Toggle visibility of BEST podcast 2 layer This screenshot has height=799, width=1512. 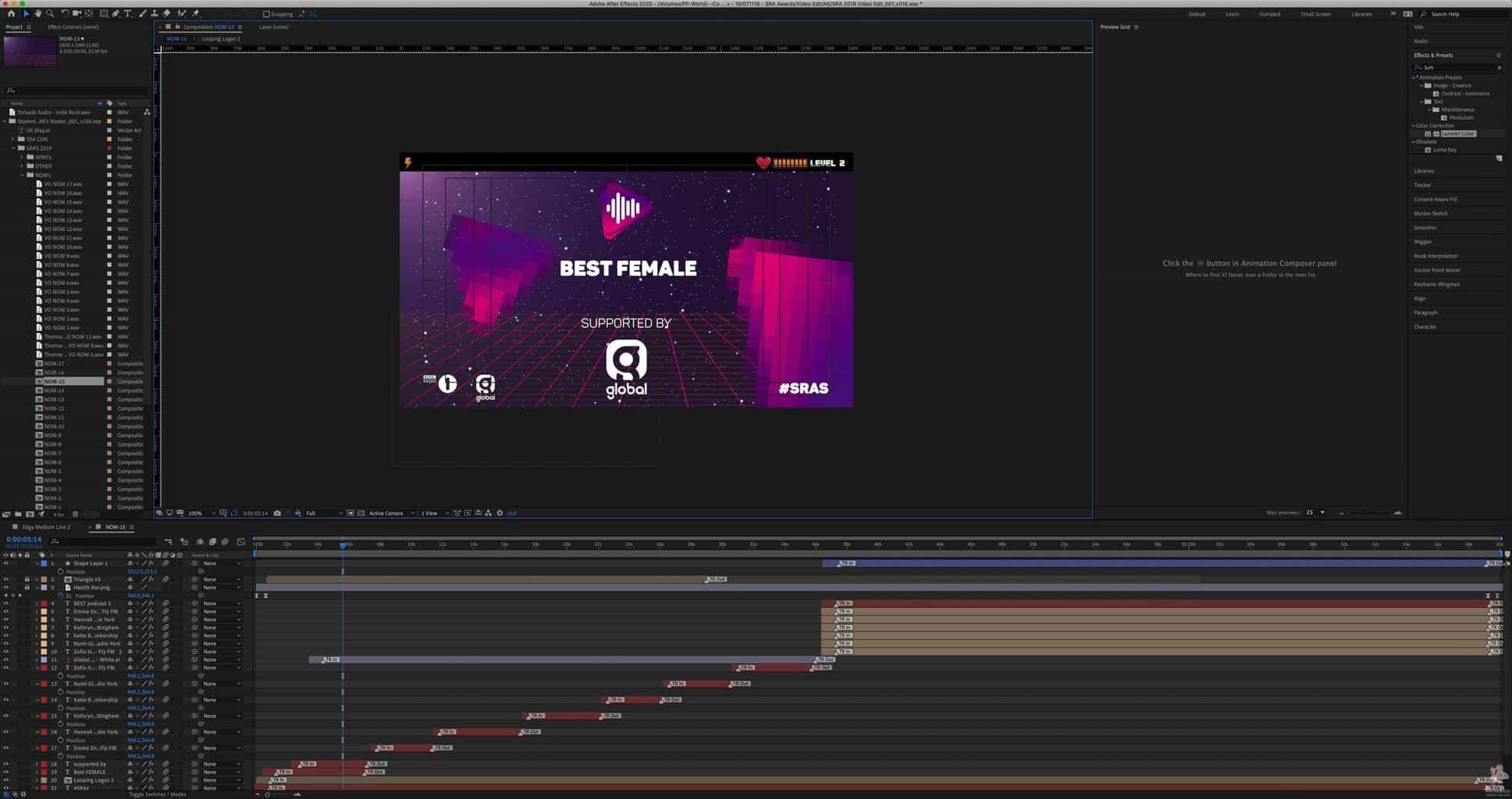5,603
